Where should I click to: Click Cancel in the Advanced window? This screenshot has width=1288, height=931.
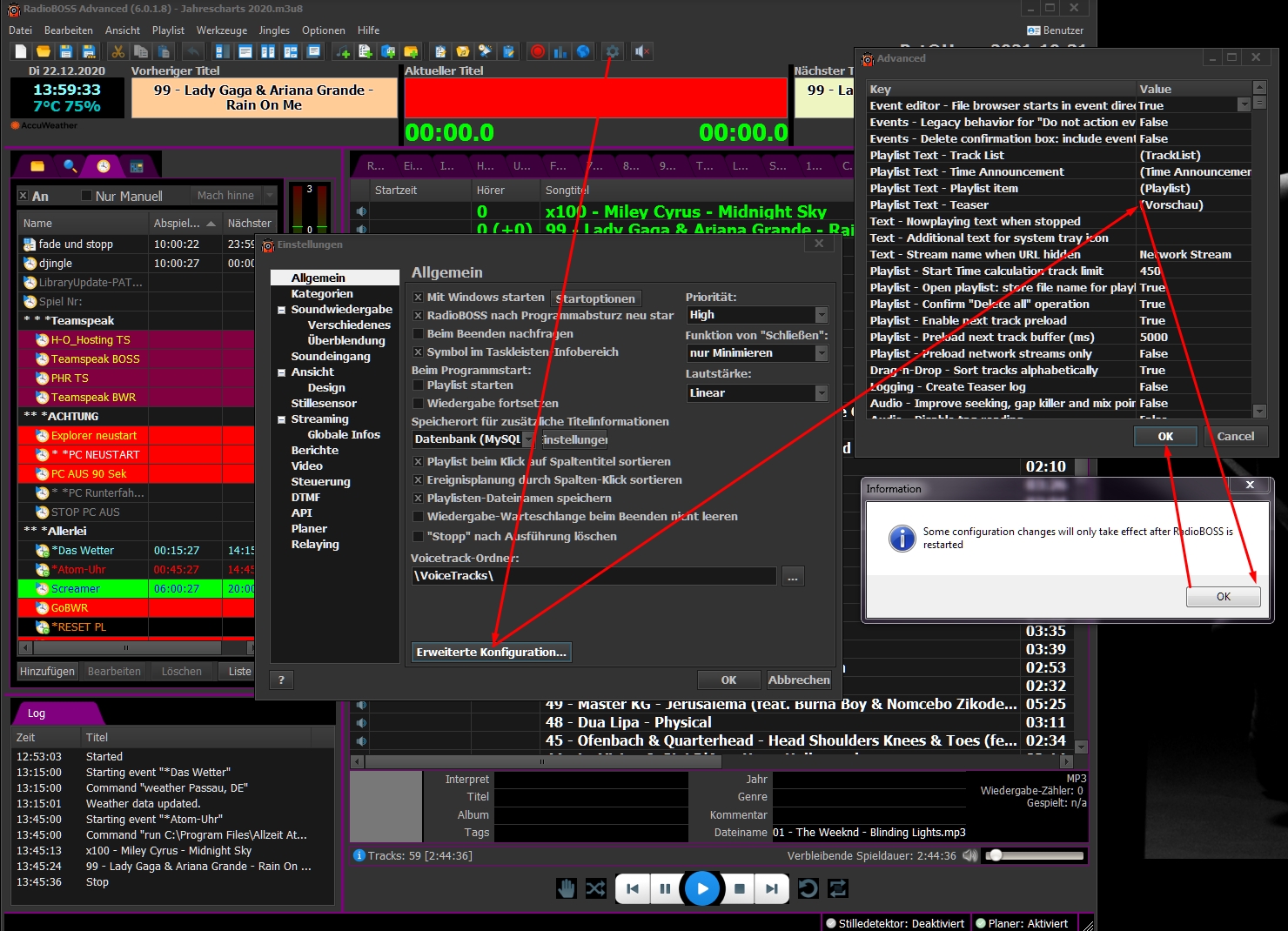click(x=1236, y=437)
